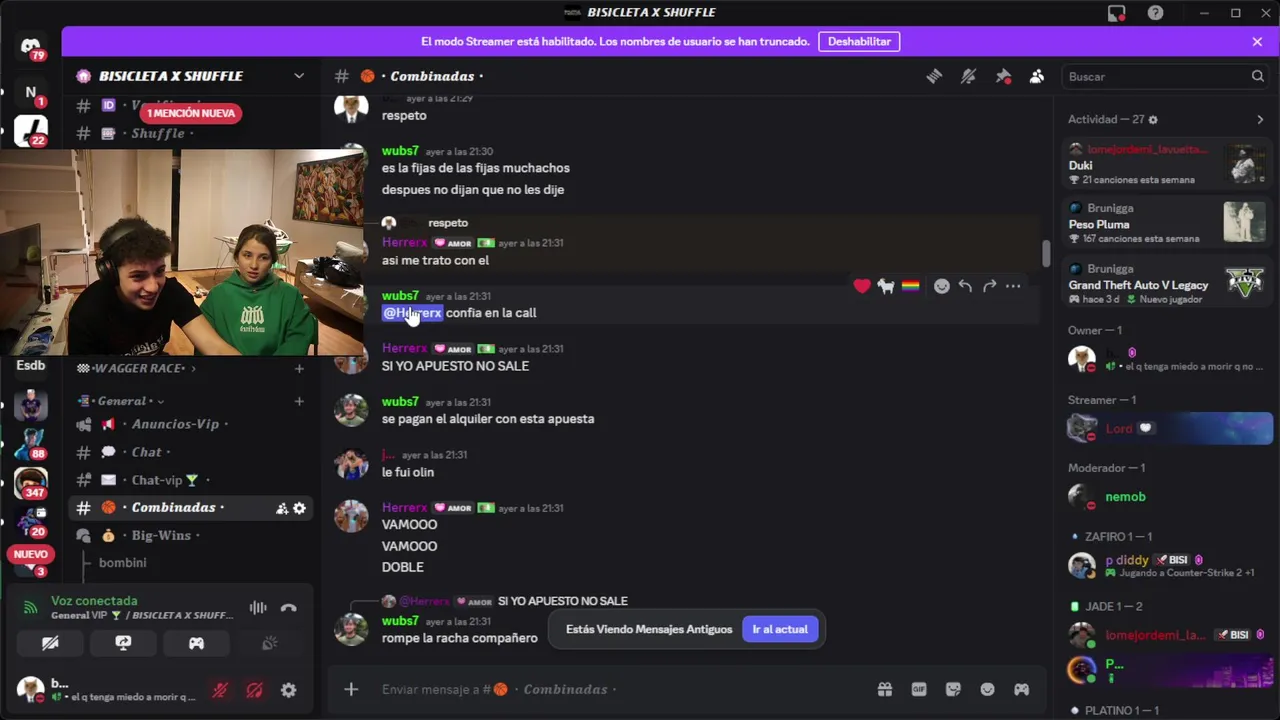Screen dimensions: 1280x720
Task: Open the emoji picker in message bar
Action: click(988, 689)
